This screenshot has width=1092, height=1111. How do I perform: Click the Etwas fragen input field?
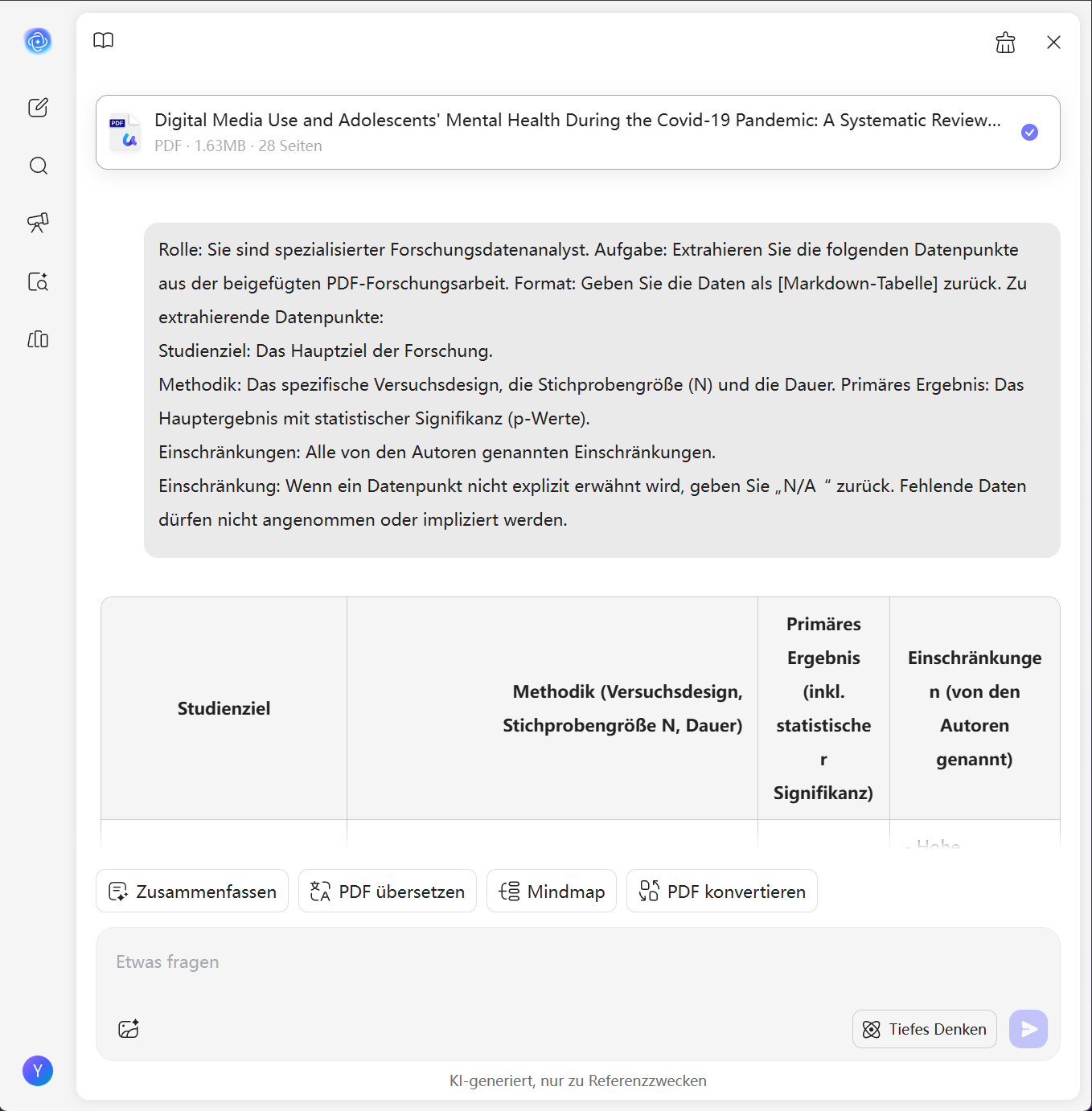[402, 961]
